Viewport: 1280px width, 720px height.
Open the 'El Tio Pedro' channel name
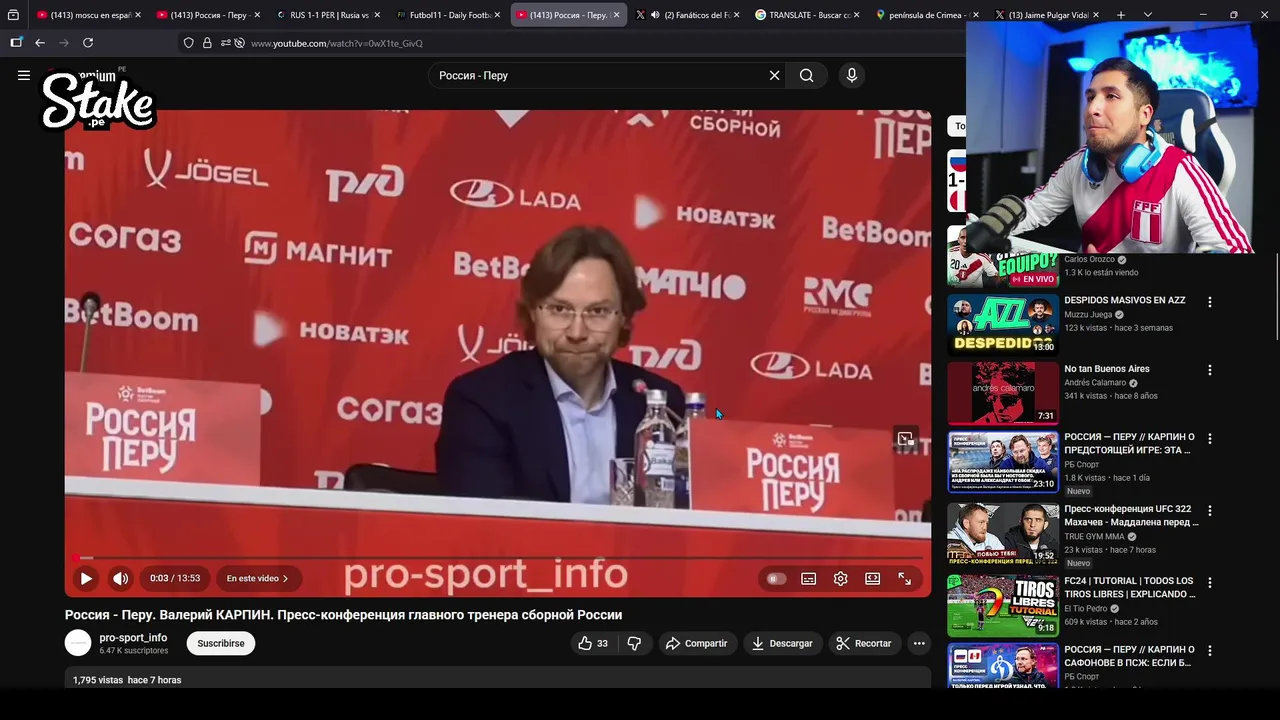(1085, 608)
